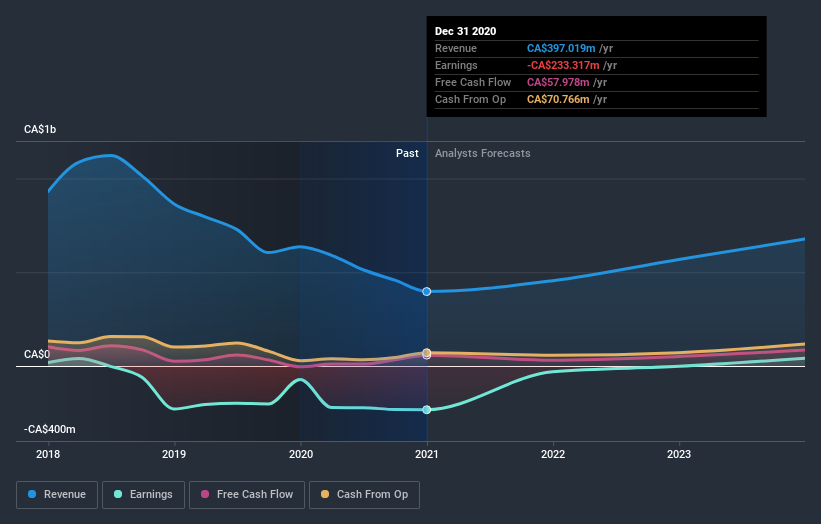The image size is (821, 524).
Task: Click the Revenue row label in tooltip
Action: click(x=456, y=48)
